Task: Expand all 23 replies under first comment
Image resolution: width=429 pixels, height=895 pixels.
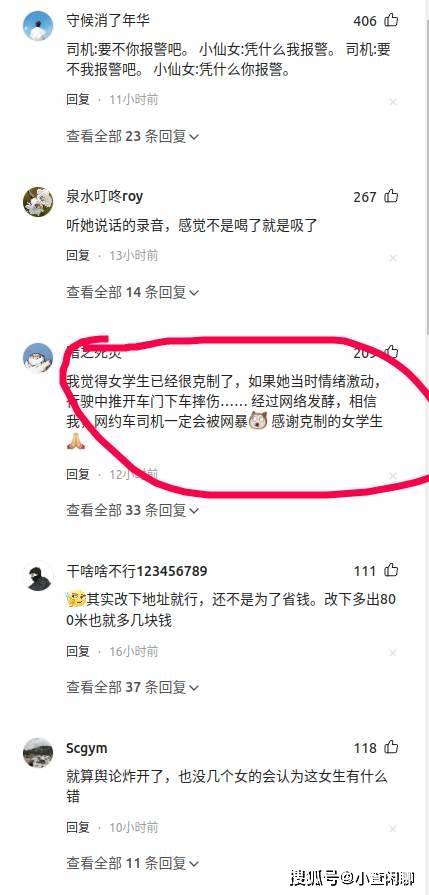Action: (132, 136)
